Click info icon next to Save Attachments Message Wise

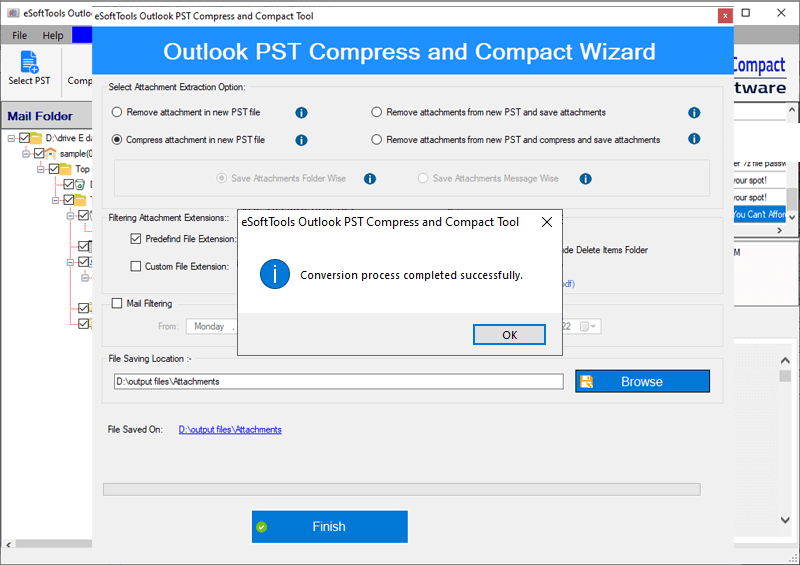click(585, 179)
